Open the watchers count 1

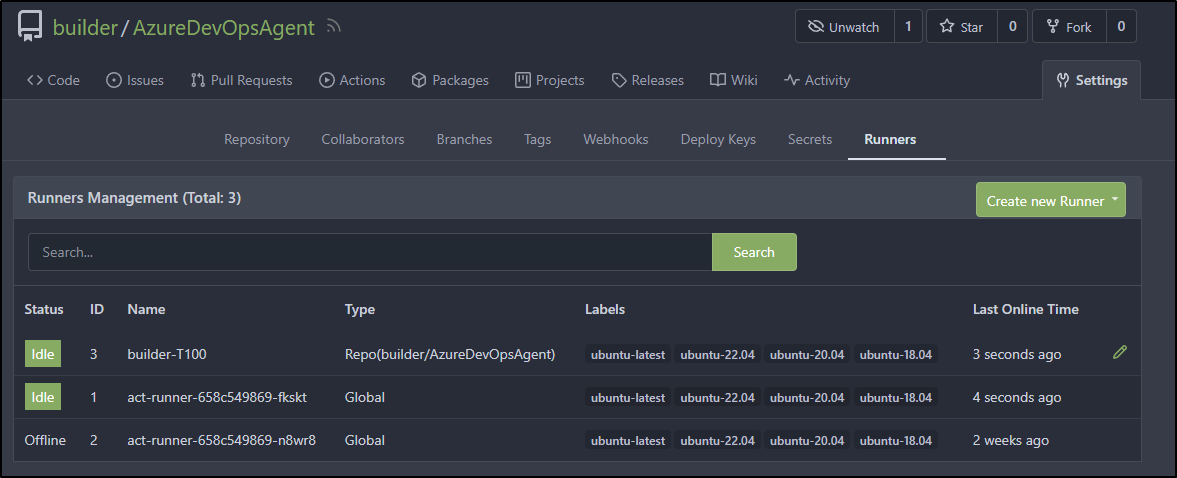[908, 26]
